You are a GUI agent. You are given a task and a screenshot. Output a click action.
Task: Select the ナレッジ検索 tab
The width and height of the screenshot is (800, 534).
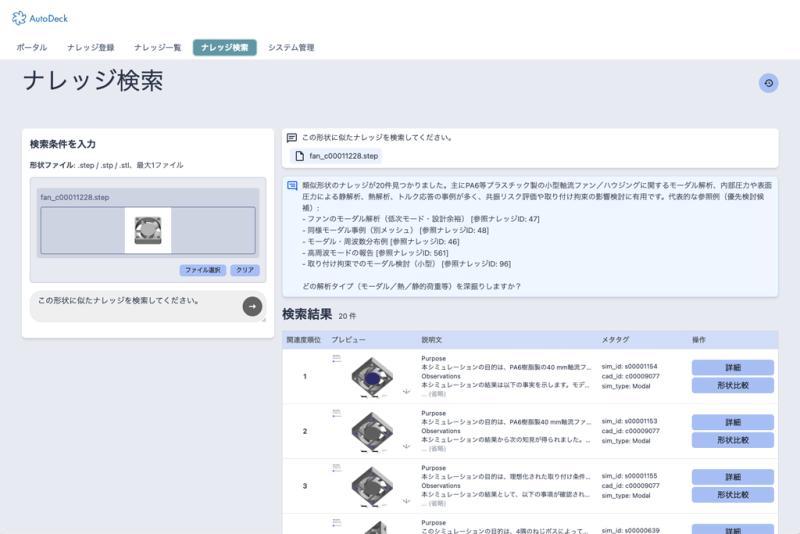coord(224,47)
